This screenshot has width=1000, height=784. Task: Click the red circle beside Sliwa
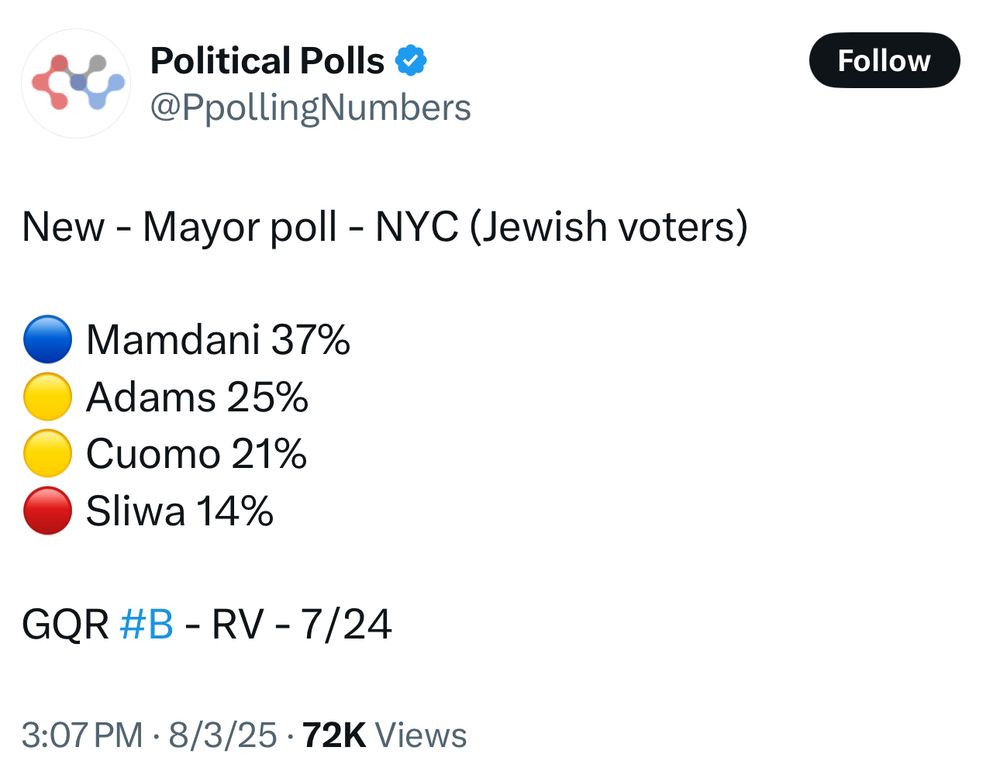[x=47, y=510]
